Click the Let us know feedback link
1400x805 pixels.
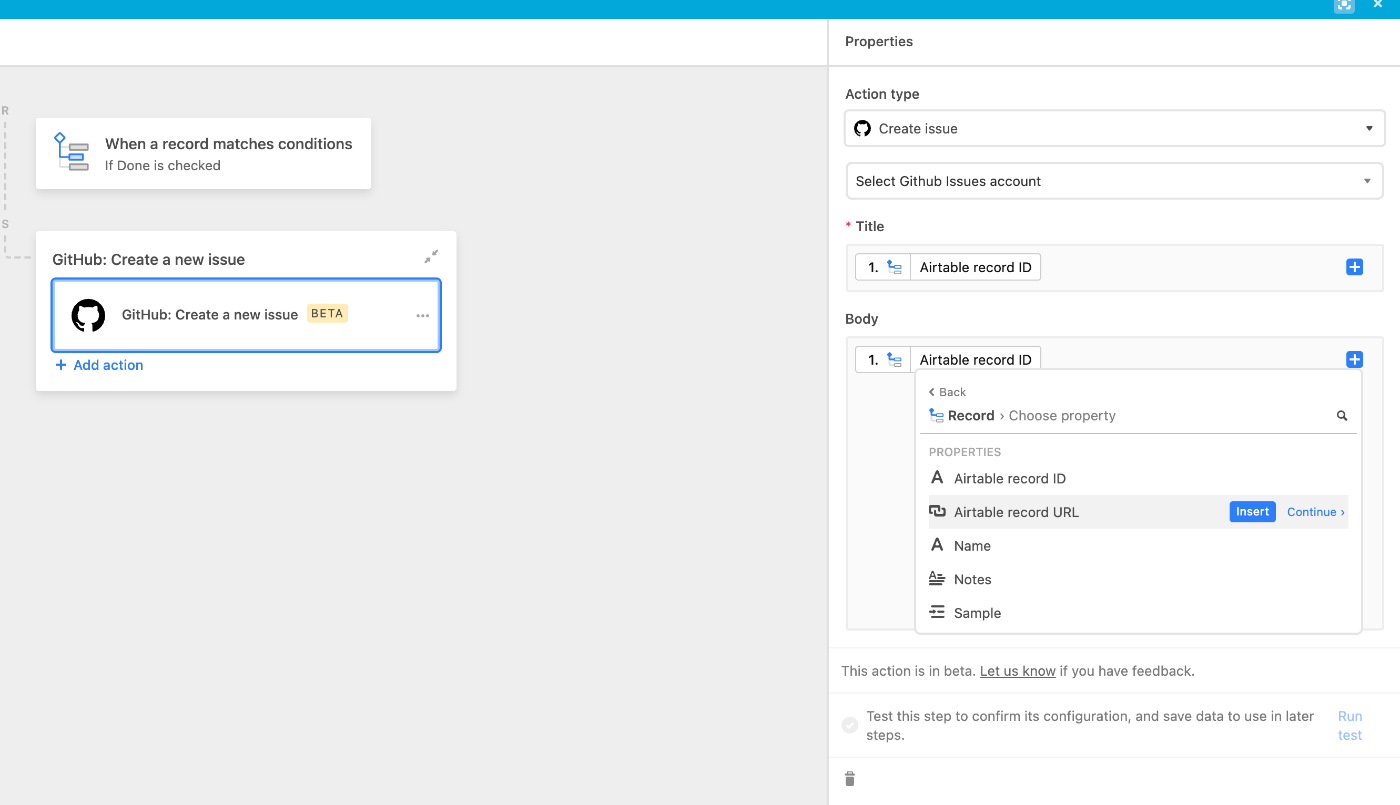(1017, 671)
